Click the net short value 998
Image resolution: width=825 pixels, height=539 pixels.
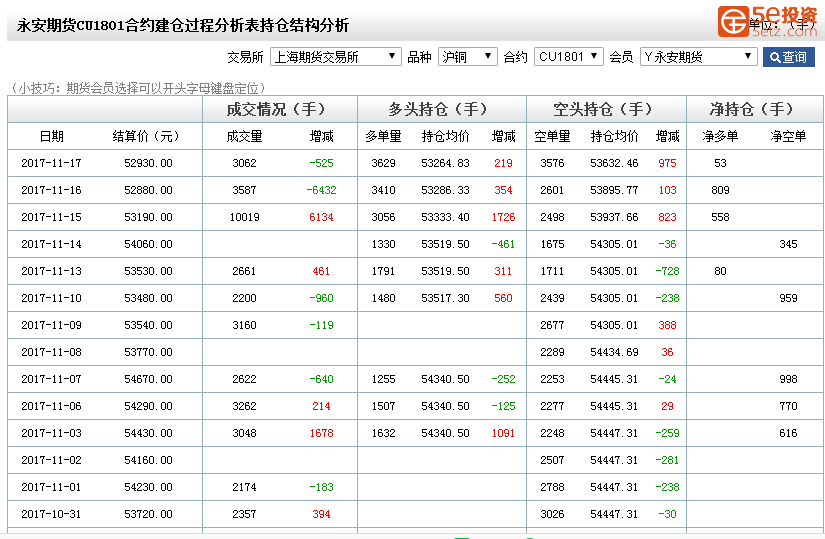(x=788, y=379)
